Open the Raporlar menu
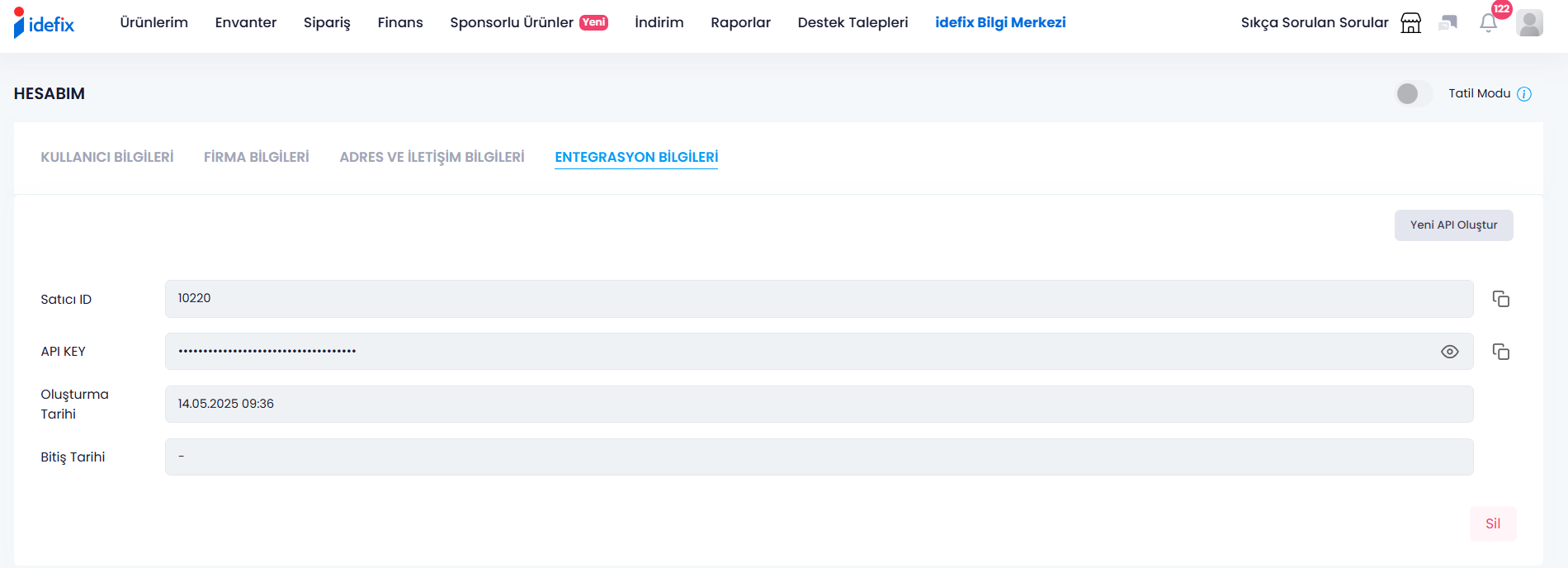This screenshot has height=568, width=1568. pyautogui.click(x=741, y=22)
